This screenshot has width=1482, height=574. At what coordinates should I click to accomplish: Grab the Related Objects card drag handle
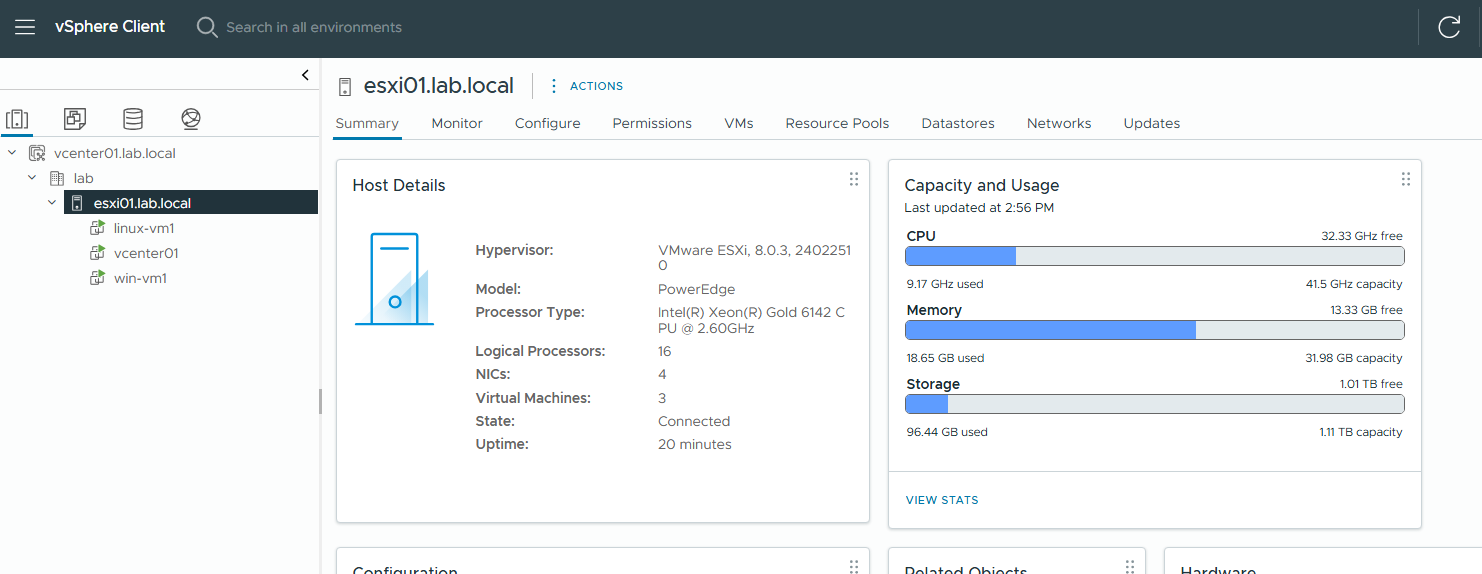click(1130, 566)
